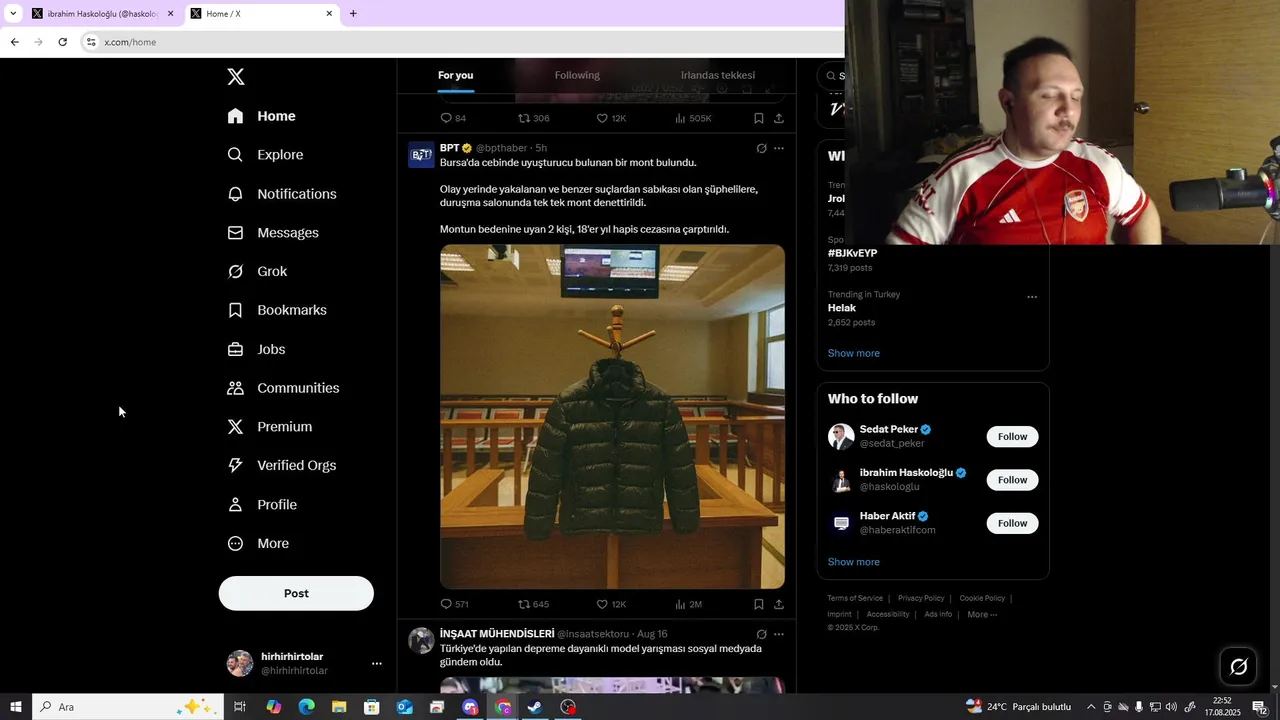Bookmark the top post
This screenshot has width=1280, height=720.
click(759, 118)
